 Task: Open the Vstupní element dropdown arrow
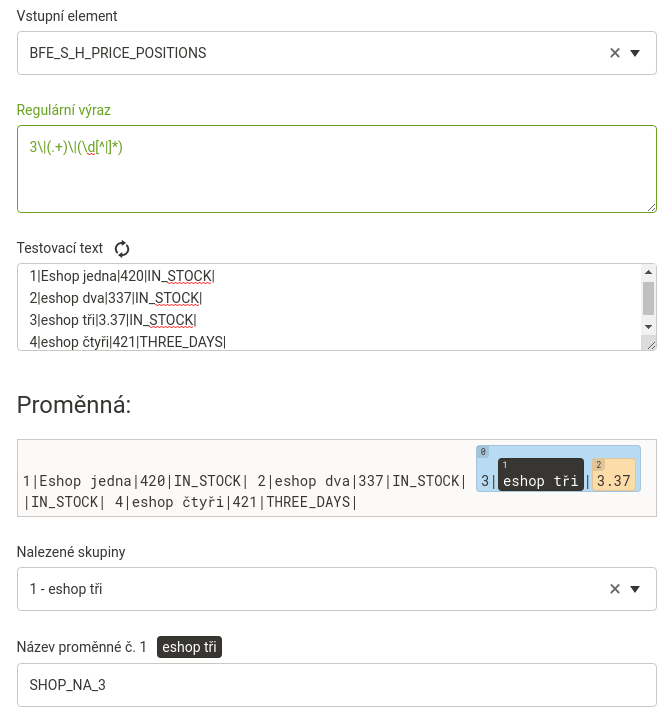click(635, 53)
